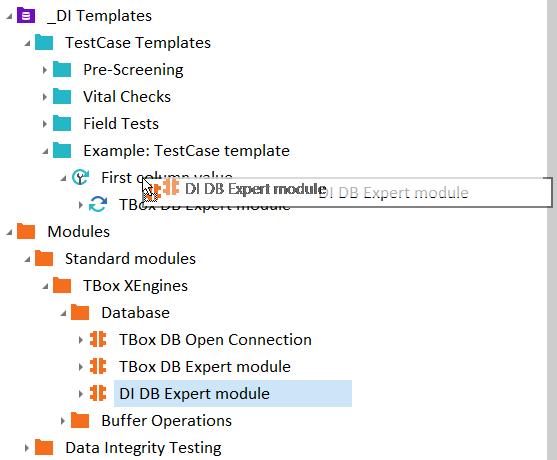Click the TBox DB Expert module orange icon
The height and width of the screenshot is (460, 557).
98,366
